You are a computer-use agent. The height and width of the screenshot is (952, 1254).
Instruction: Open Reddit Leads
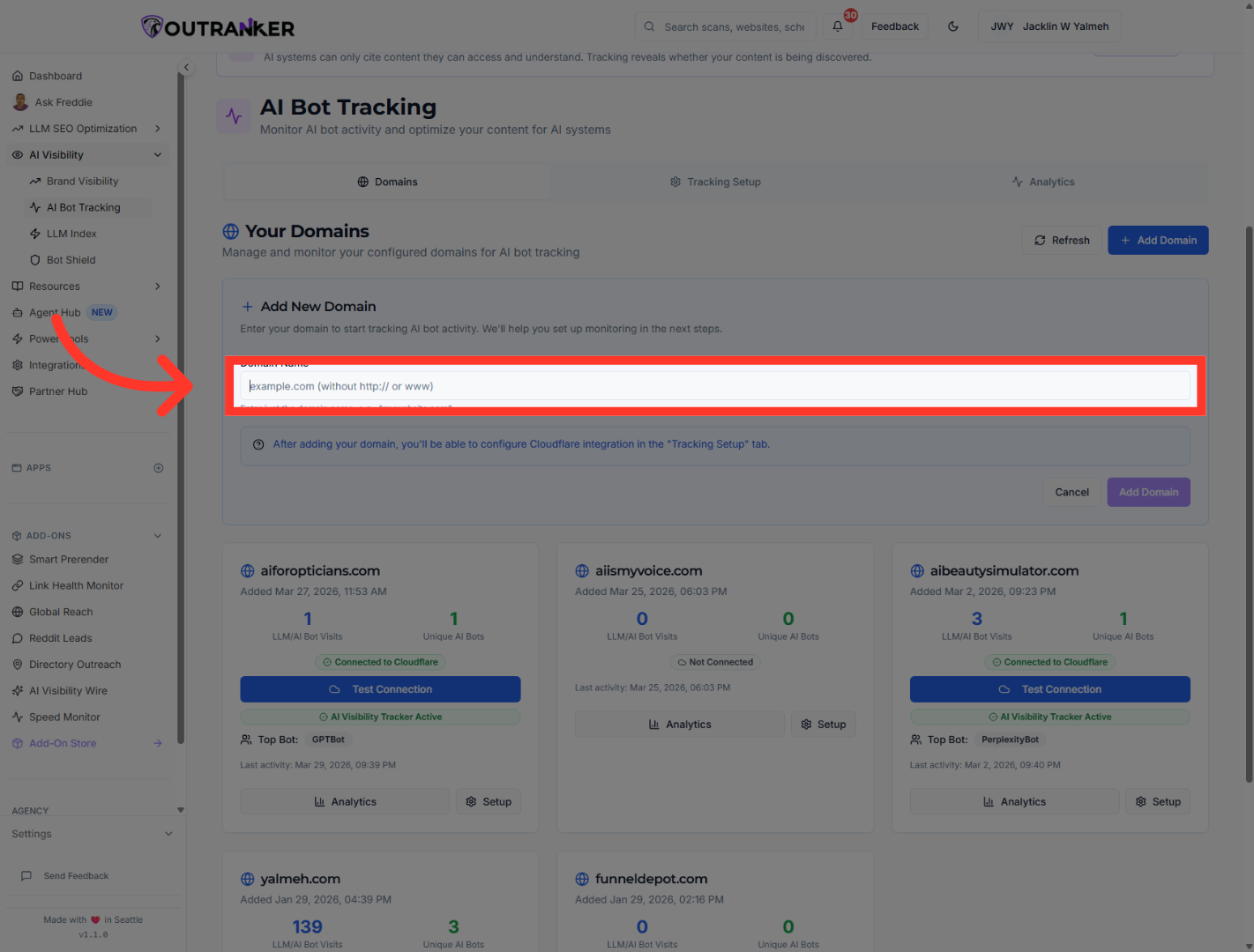pyautogui.click(x=60, y=637)
